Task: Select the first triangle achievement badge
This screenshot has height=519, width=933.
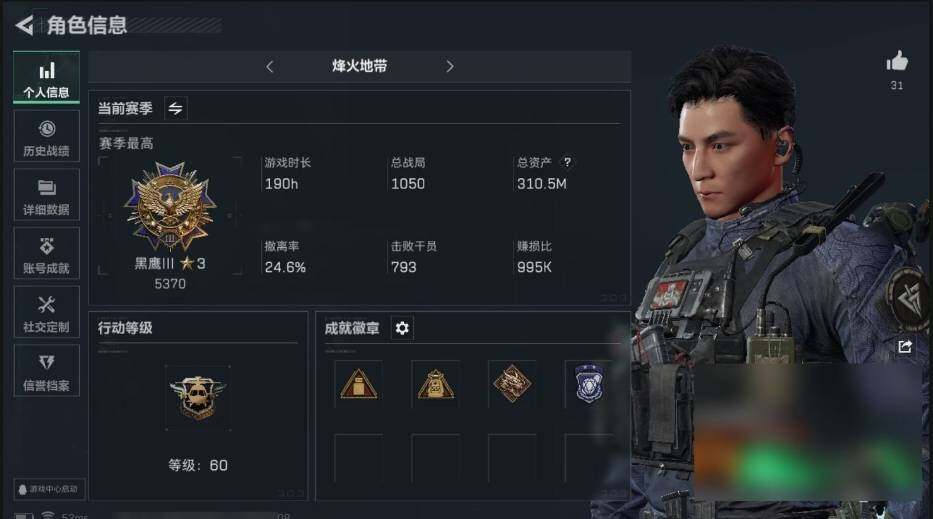Action: point(358,384)
